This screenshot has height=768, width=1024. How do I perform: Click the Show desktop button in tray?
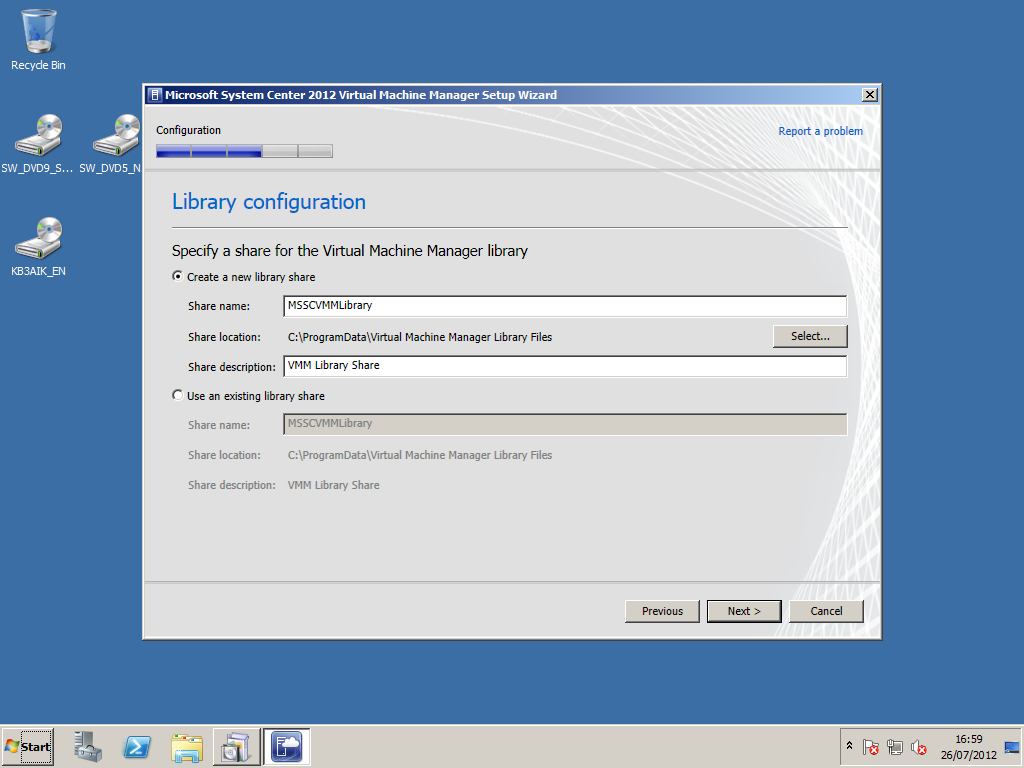click(1012, 746)
